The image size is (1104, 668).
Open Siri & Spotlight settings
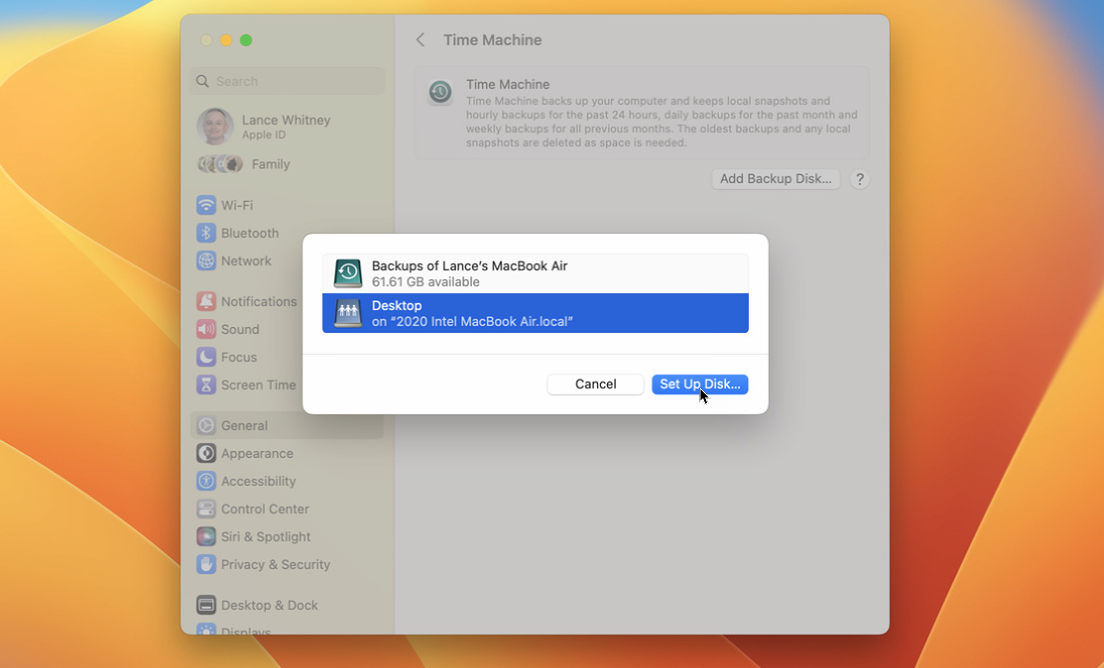tap(207, 537)
